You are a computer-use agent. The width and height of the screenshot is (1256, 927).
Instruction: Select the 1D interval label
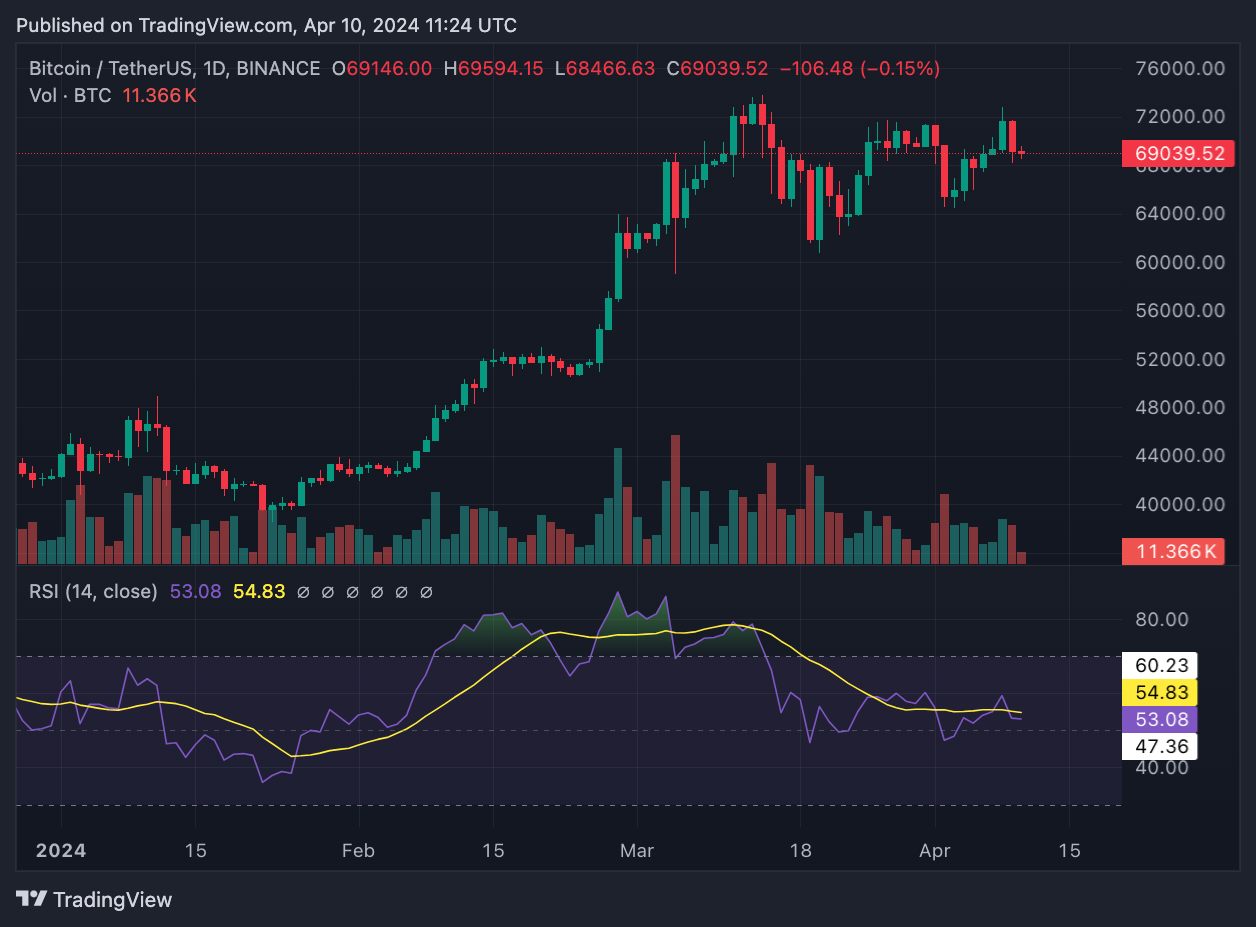tap(215, 69)
